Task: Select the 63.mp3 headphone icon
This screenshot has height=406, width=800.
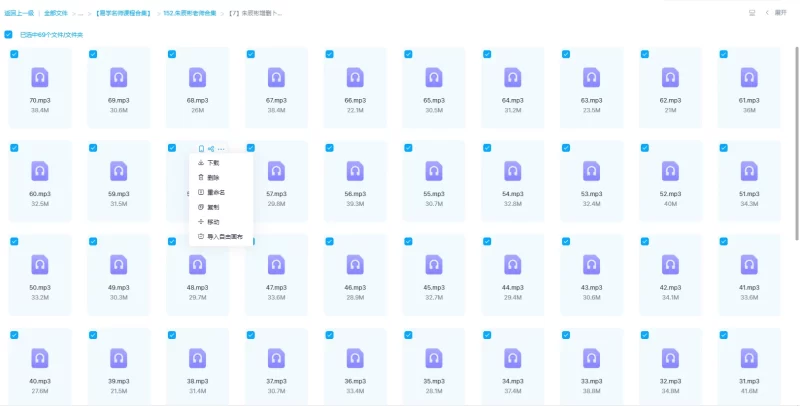Action: click(x=591, y=78)
